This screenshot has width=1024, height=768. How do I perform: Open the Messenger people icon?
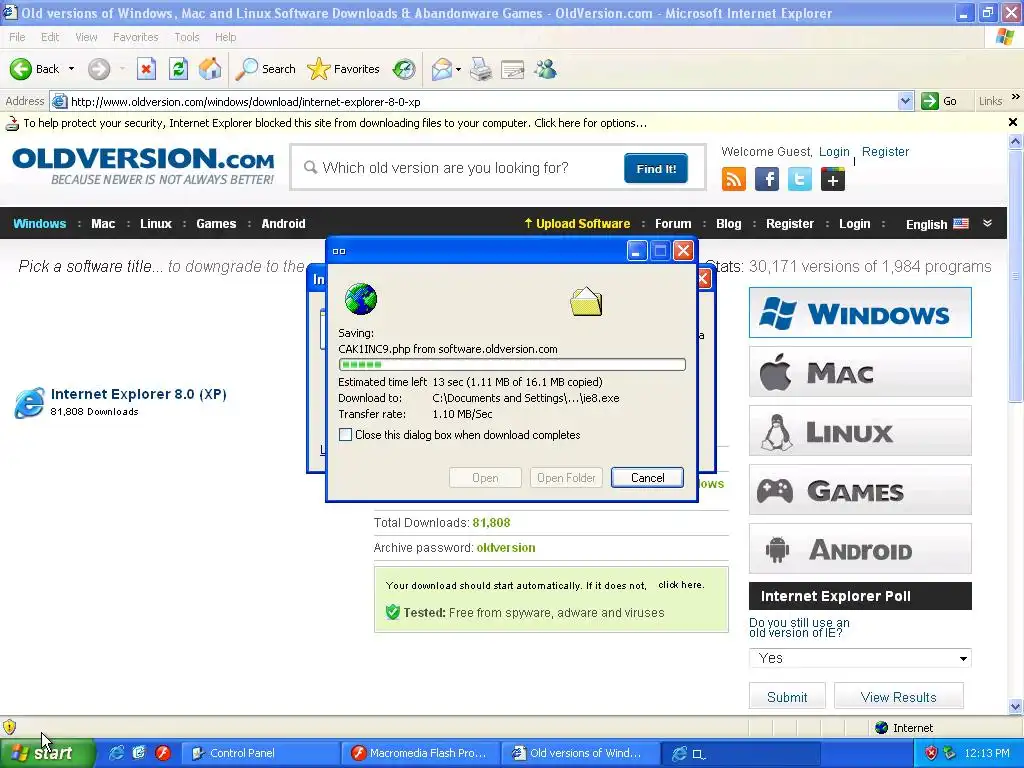545,69
